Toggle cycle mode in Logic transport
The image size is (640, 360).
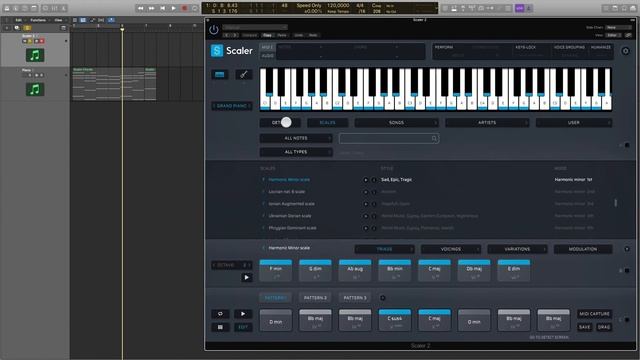point(195,8)
